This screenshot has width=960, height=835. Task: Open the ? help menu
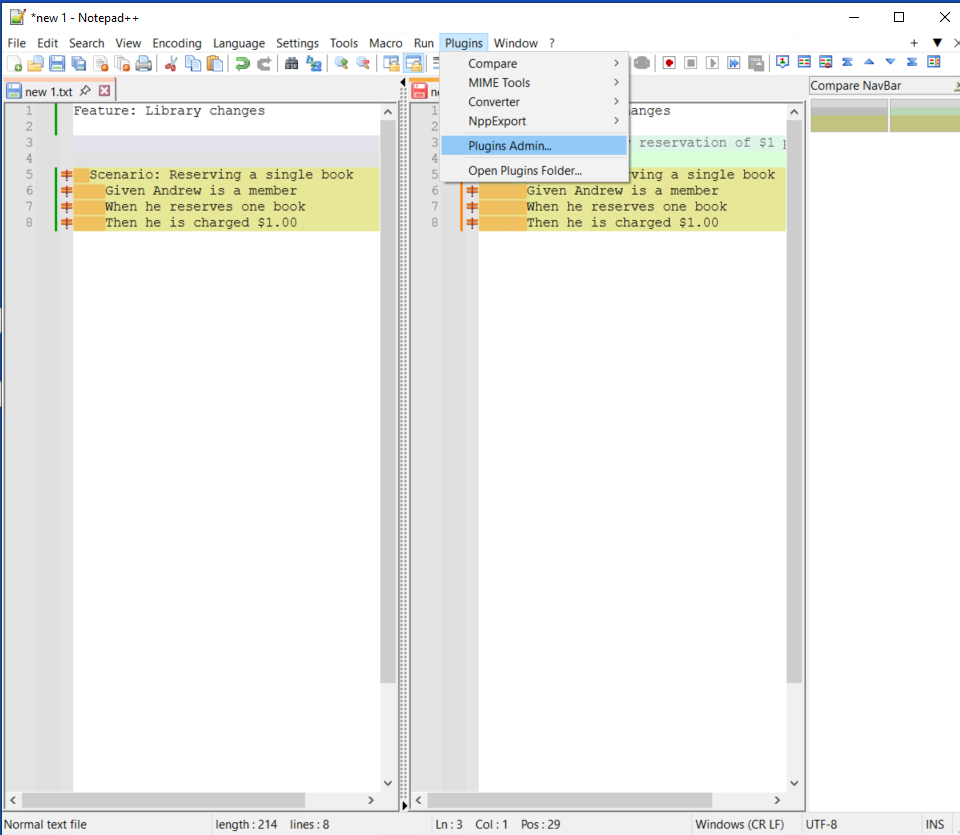[x=552, y=43]
